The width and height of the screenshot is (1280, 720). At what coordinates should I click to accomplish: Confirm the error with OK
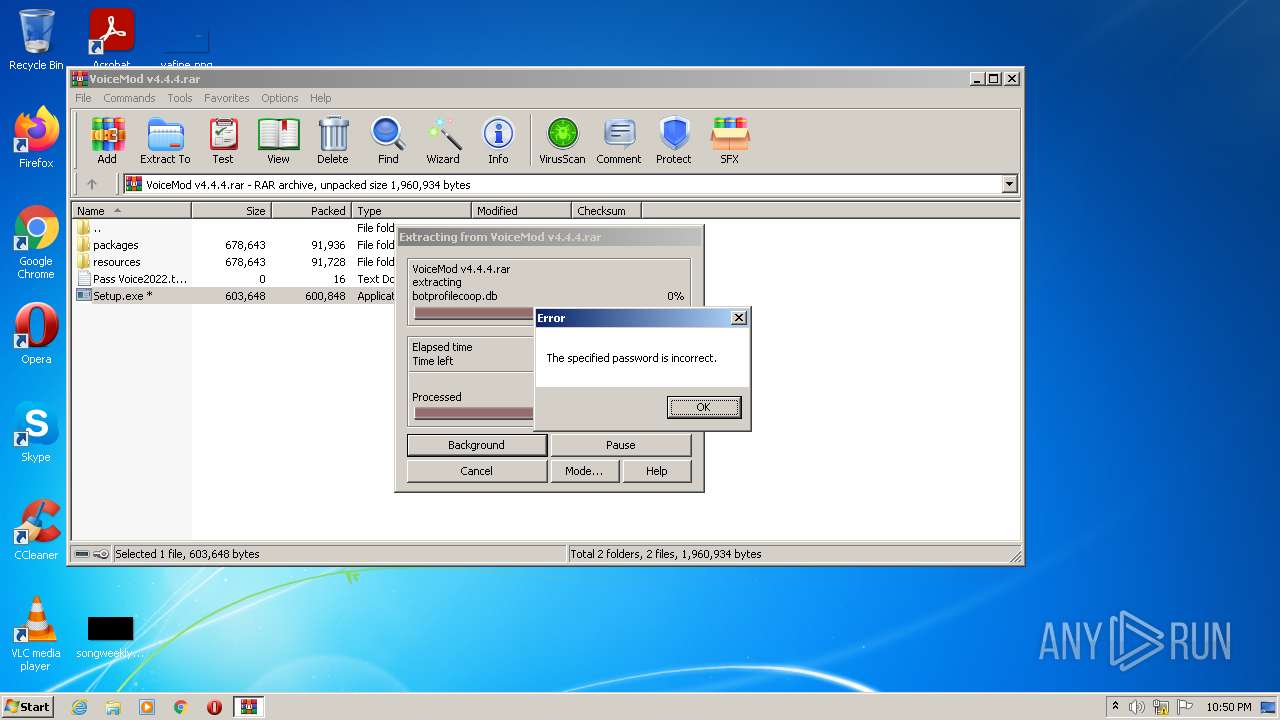(x=704, y=407)
